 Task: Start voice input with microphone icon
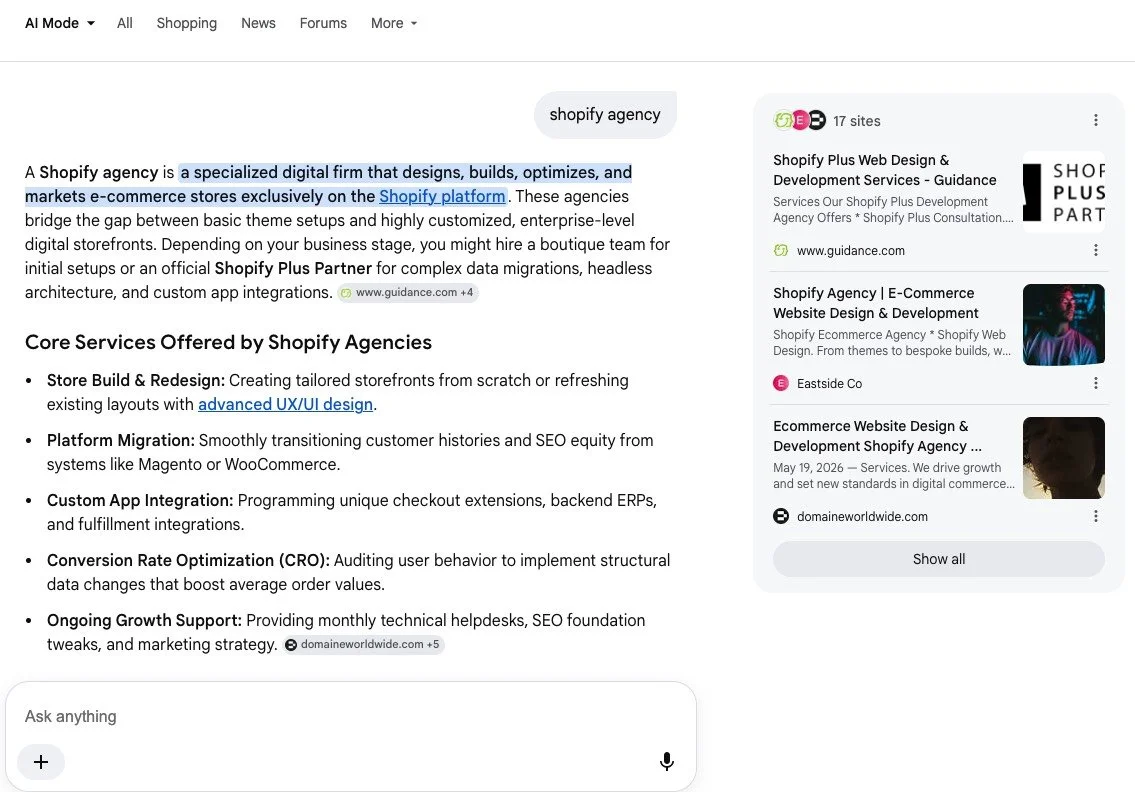click(667, 762)
